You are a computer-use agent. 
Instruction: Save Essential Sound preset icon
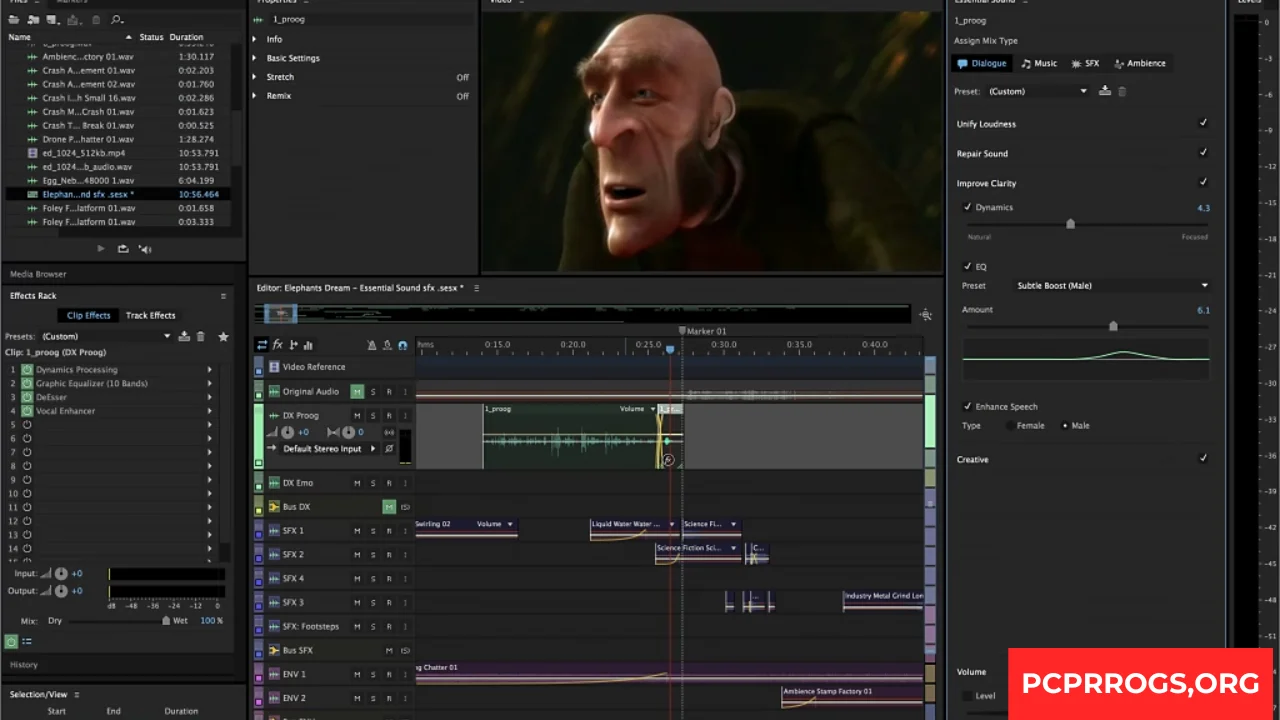point(1105,91)
